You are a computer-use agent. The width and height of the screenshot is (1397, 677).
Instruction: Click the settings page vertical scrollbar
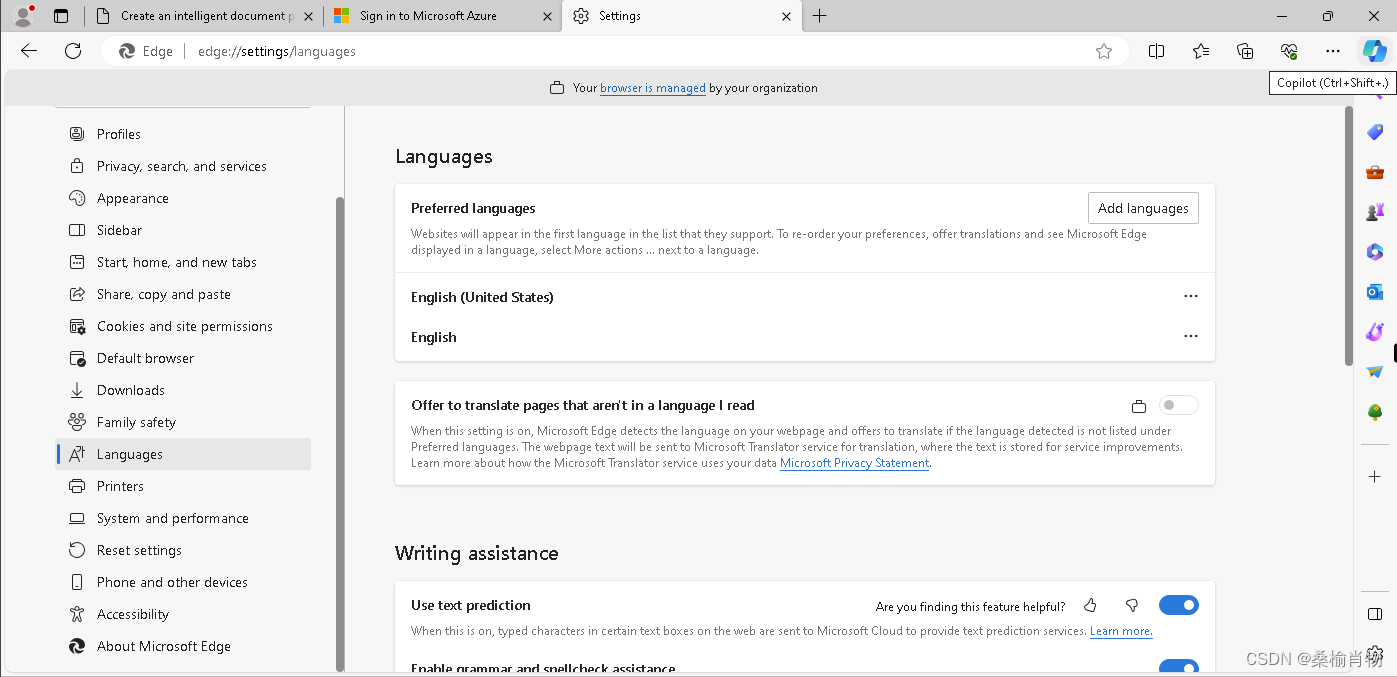click(1348, 236)
